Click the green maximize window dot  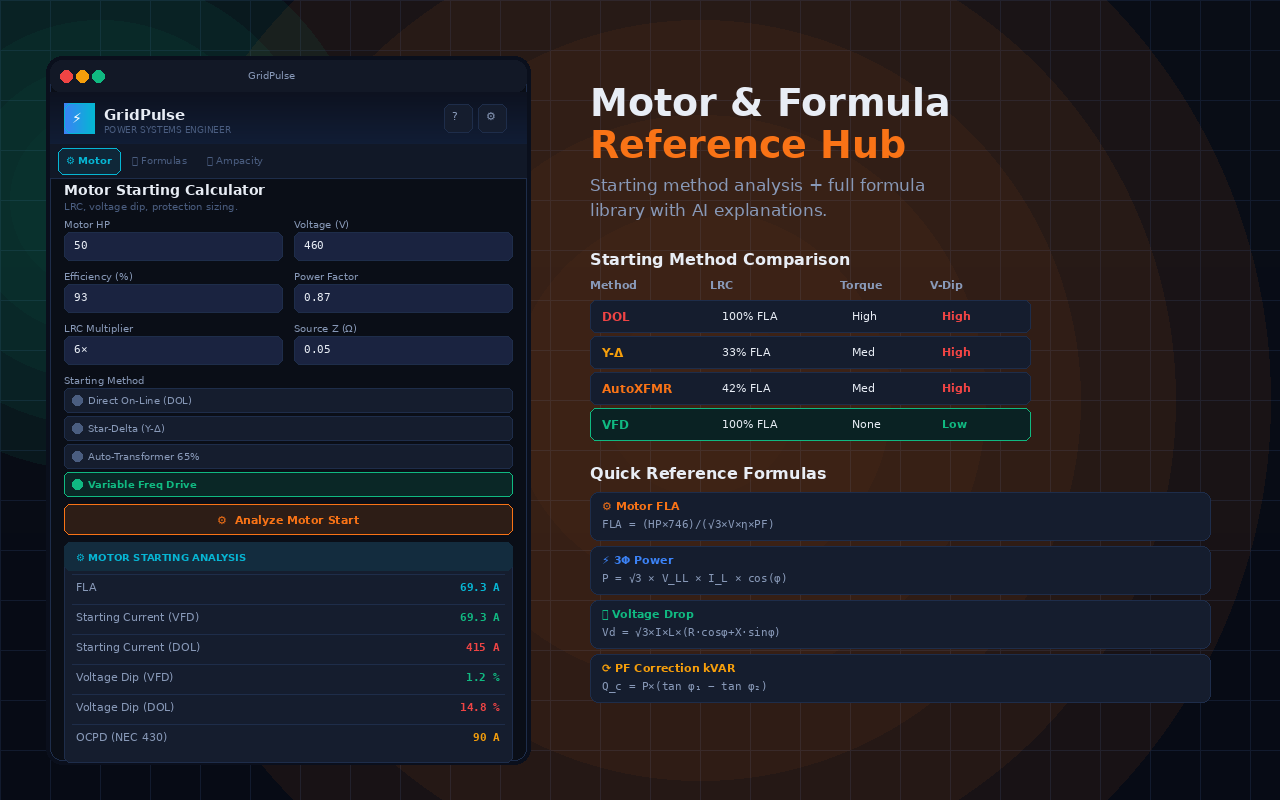(99, 76)
